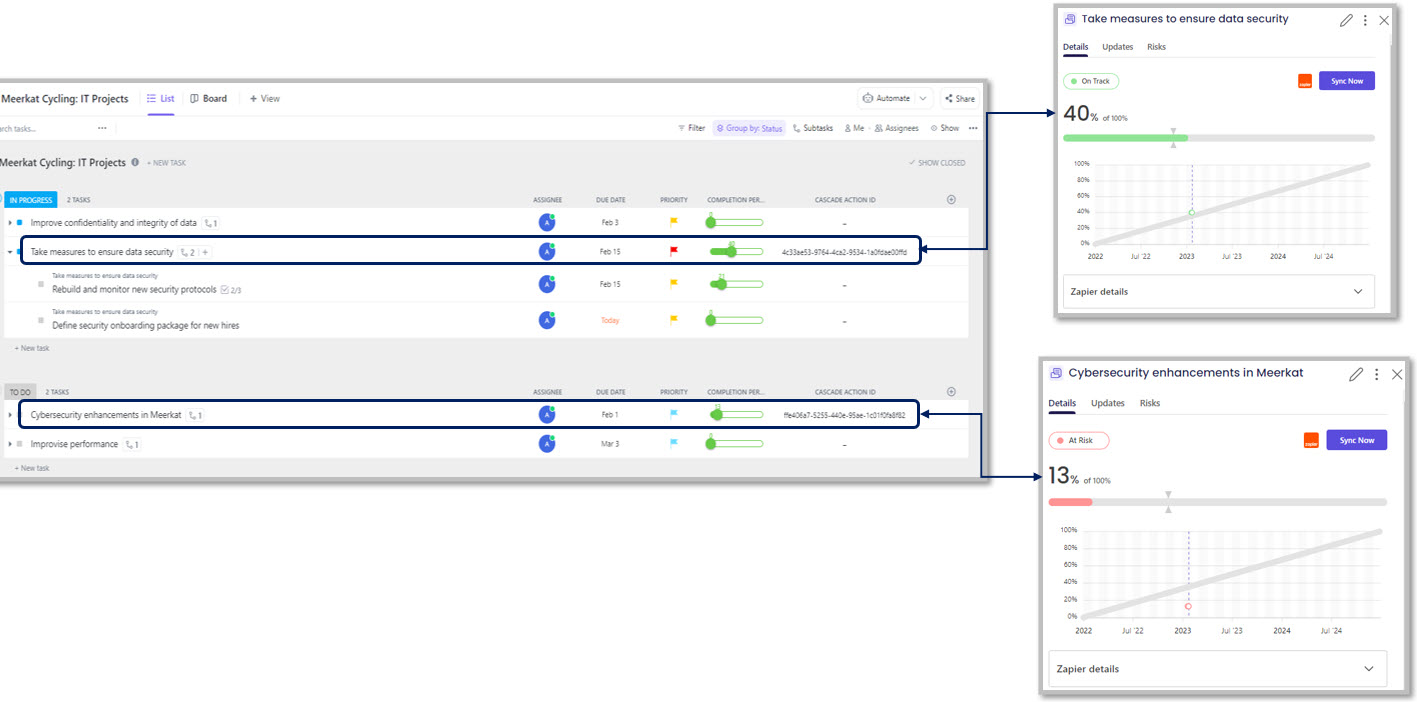Open the three-dot menu in the data security panel
Screen dimensions: 1417x702
pyautogui.click(x=1365, y=20)
